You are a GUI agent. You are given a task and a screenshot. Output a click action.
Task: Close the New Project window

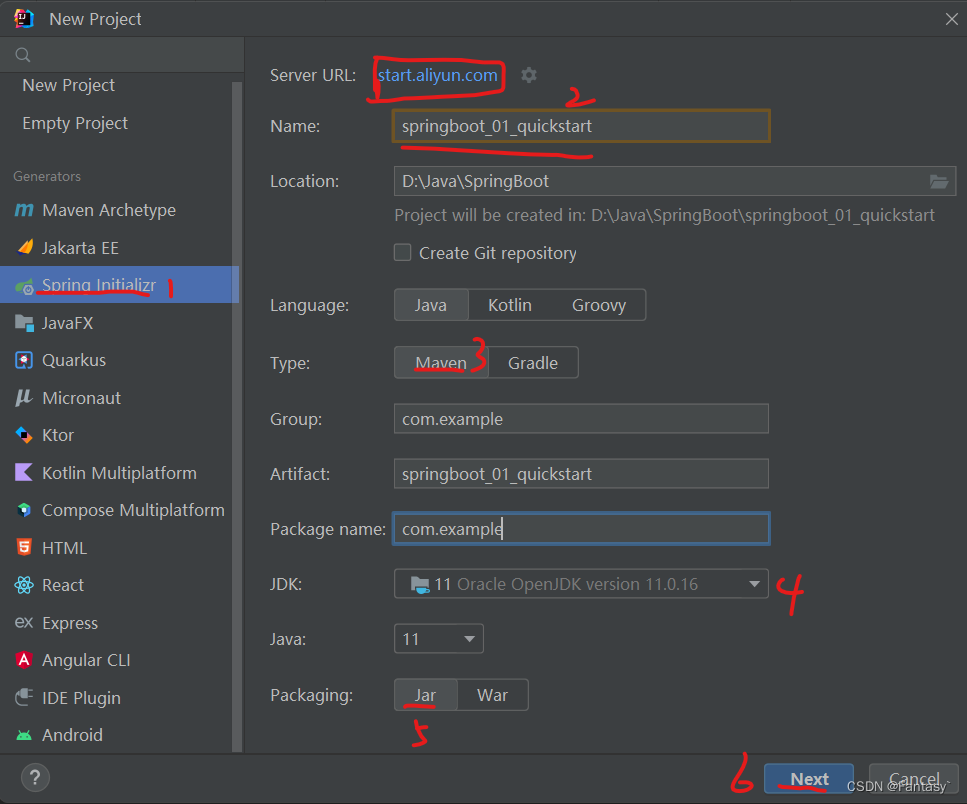[952, 19]
